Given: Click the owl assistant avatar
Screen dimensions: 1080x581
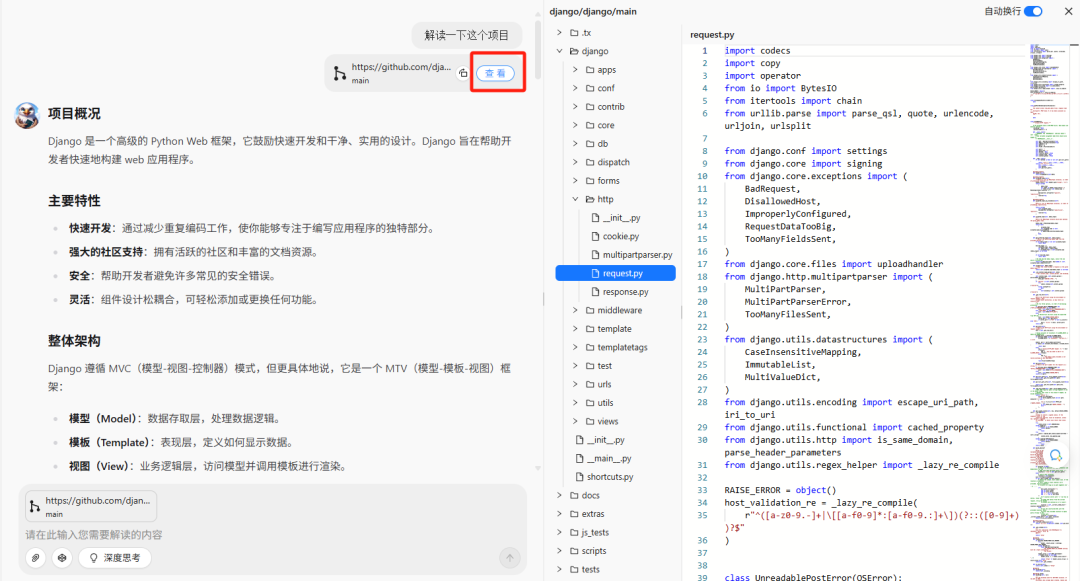Looking at the screenshot, I should (27, 116).
